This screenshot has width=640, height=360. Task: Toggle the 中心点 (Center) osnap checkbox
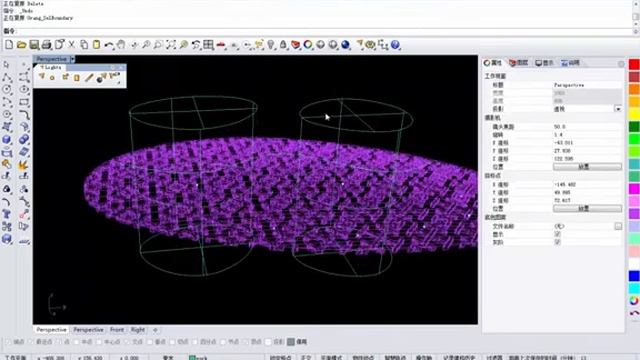pos(99,342)
